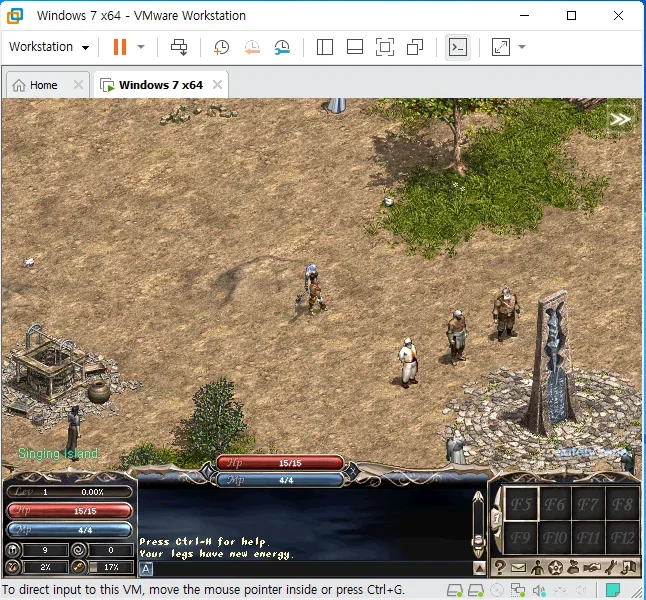The width and height of the screenshot is (646, 600).
Task: Click the sound card status icon
Action: pyautogui.click(x=538, y=590)
